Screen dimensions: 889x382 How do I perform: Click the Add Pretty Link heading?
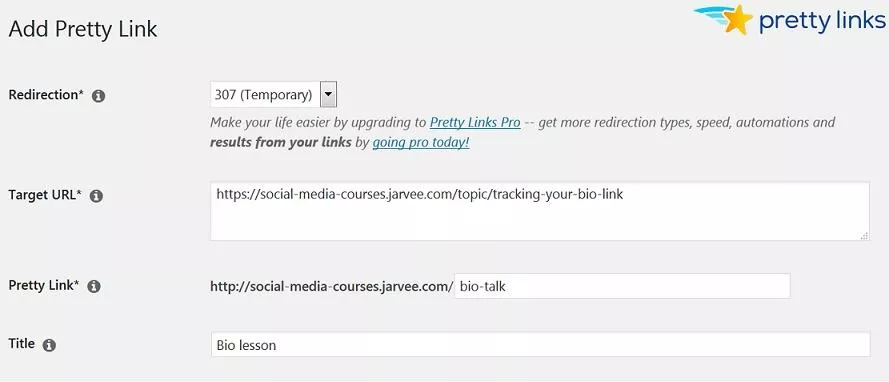point(83,29)
